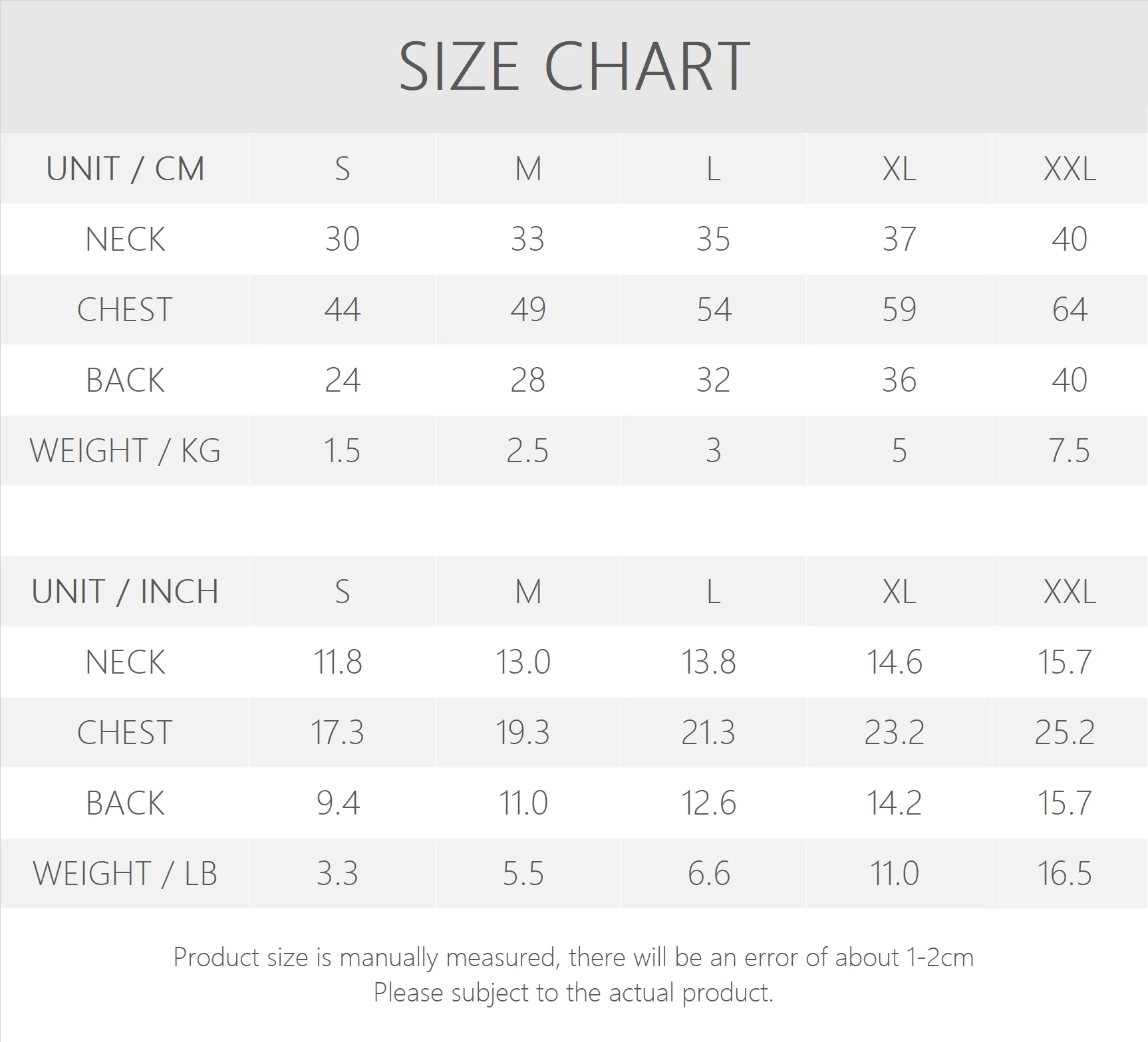Click the weight value 5.5 lb for M
Image resolution: width=1148 pixels, height=1042 pixels.
[523, 874]
